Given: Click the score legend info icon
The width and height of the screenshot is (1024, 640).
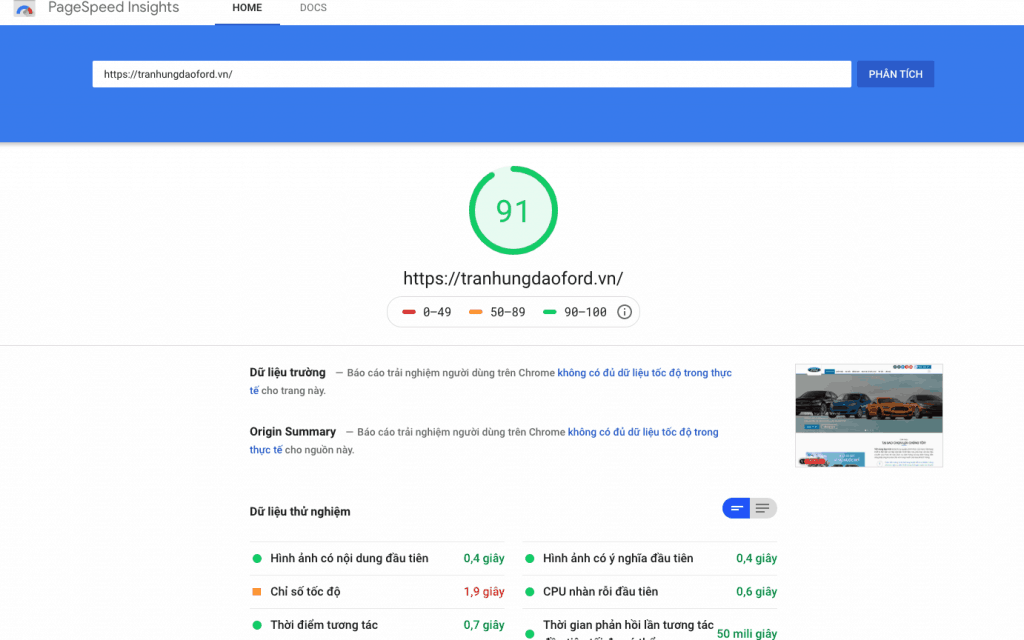Looking at the screenshot, I should (x=624, y=312).
